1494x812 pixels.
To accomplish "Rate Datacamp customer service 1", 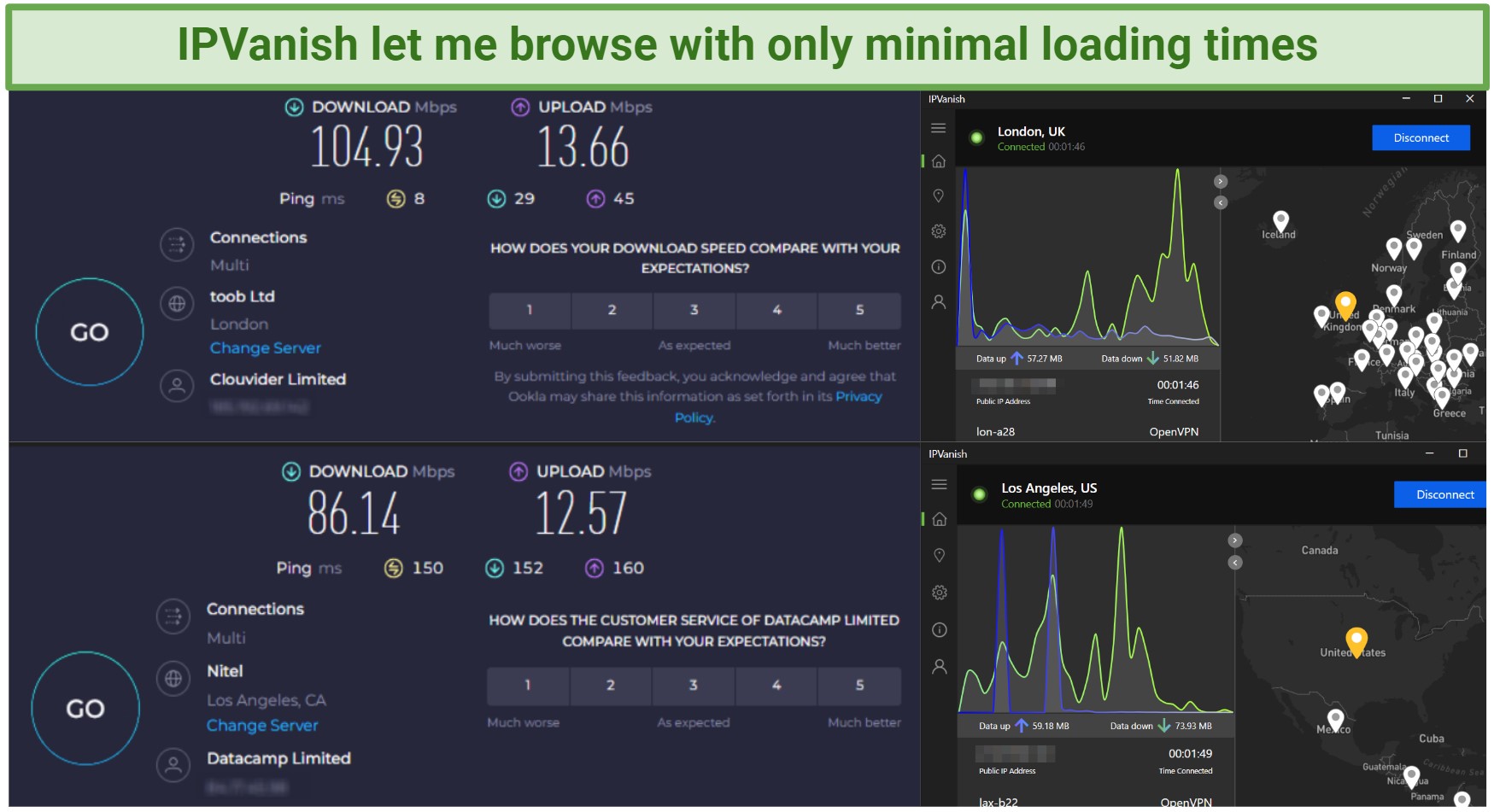I will pyautogui.click(x=528, y=686).
